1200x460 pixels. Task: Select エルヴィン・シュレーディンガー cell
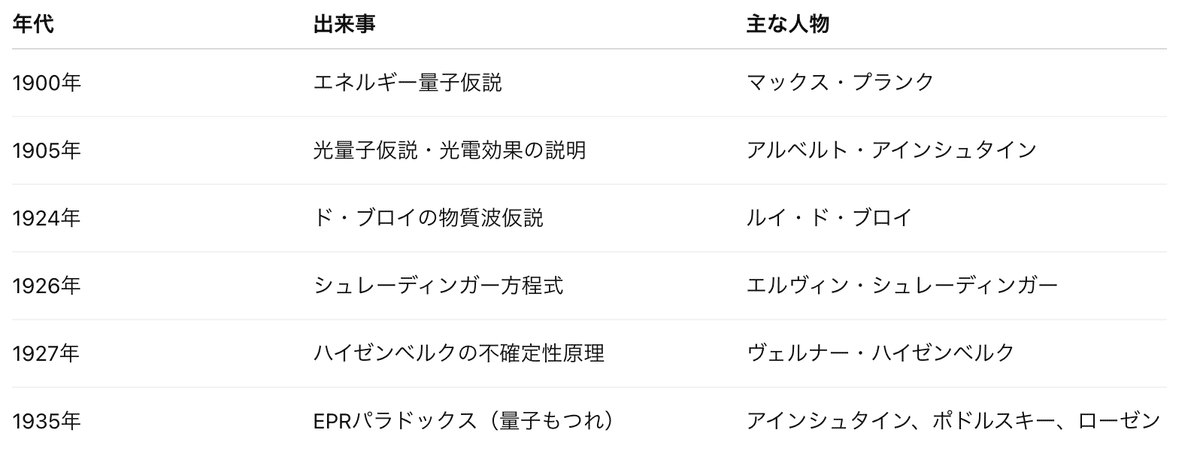[902, 286]
